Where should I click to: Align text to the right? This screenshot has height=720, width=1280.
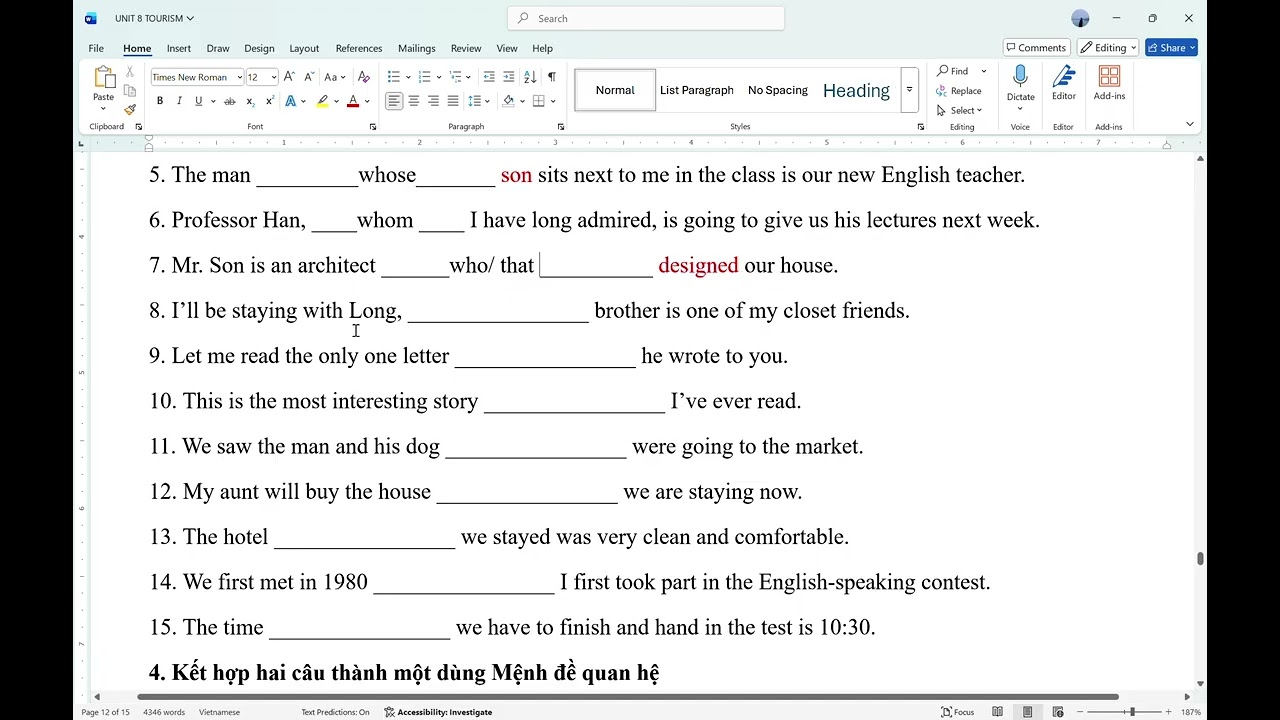pos(433,101)
